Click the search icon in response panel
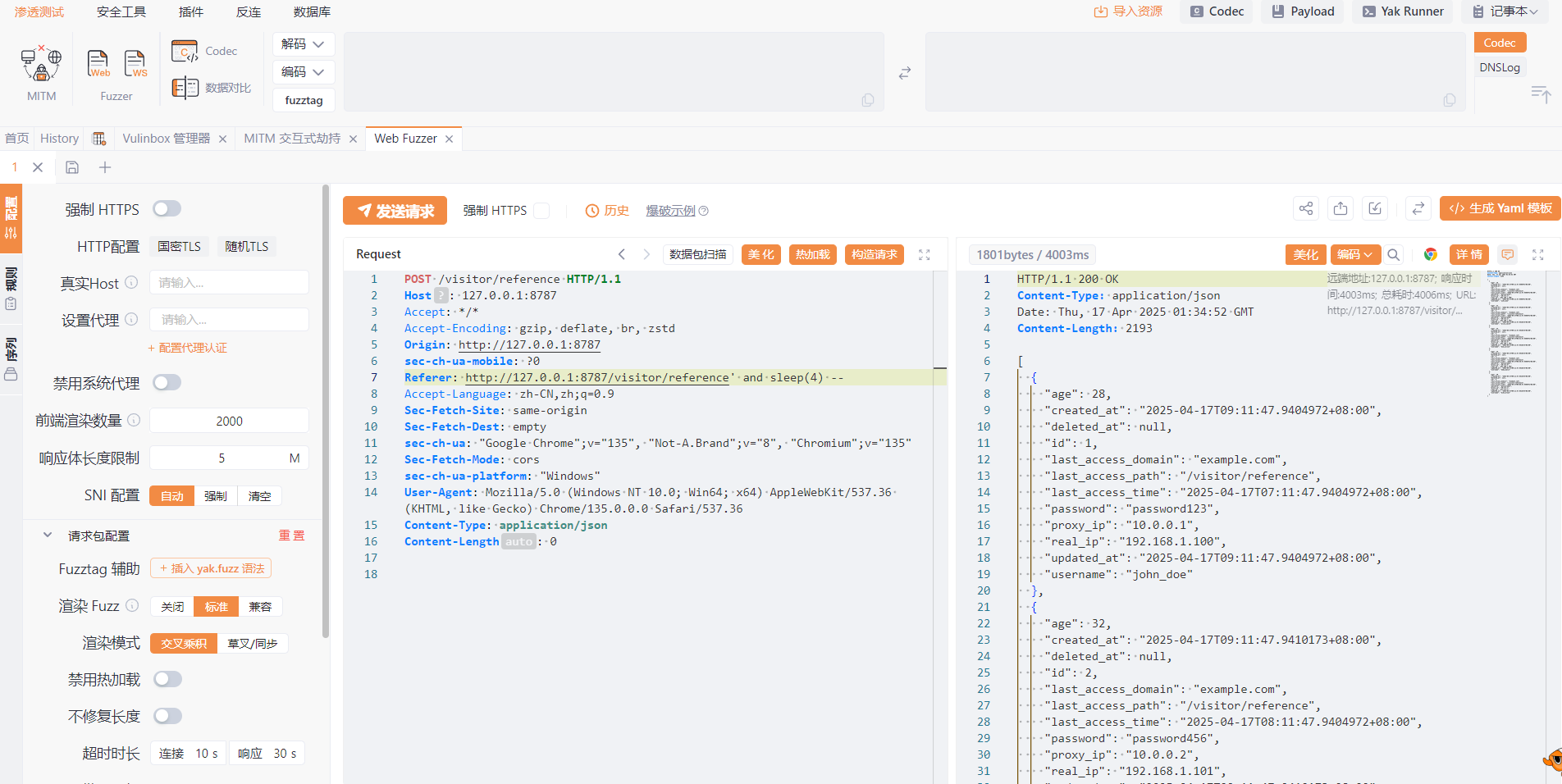1562x784 pixels. pos(1394,254)
